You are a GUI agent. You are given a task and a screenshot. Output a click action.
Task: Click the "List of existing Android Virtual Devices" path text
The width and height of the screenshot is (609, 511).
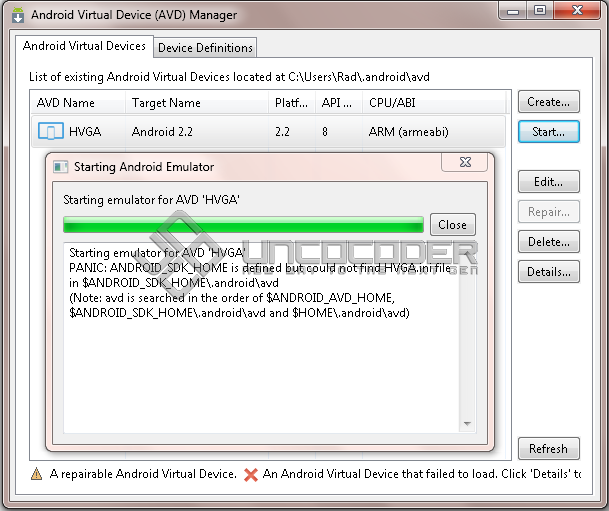coord(229,77)
